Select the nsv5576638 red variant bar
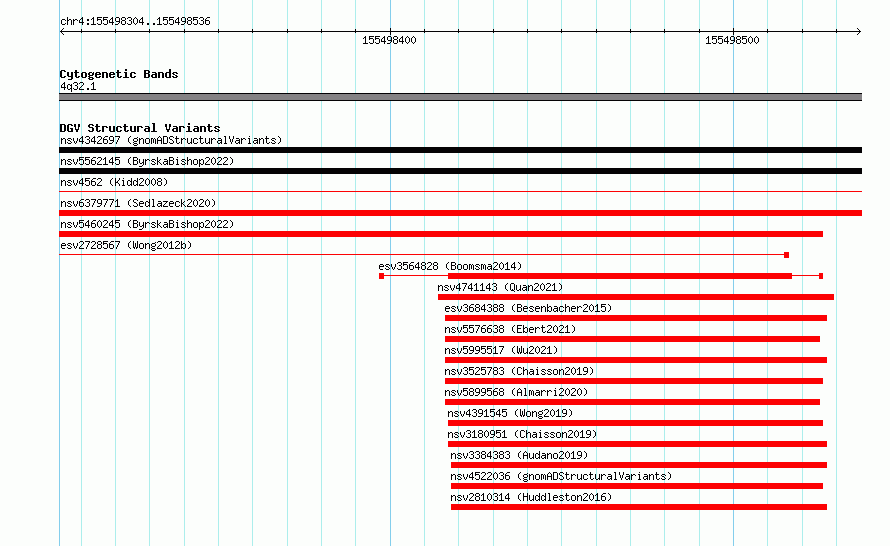The width and height of the screenshot is (890, 546). coord(632,339)
